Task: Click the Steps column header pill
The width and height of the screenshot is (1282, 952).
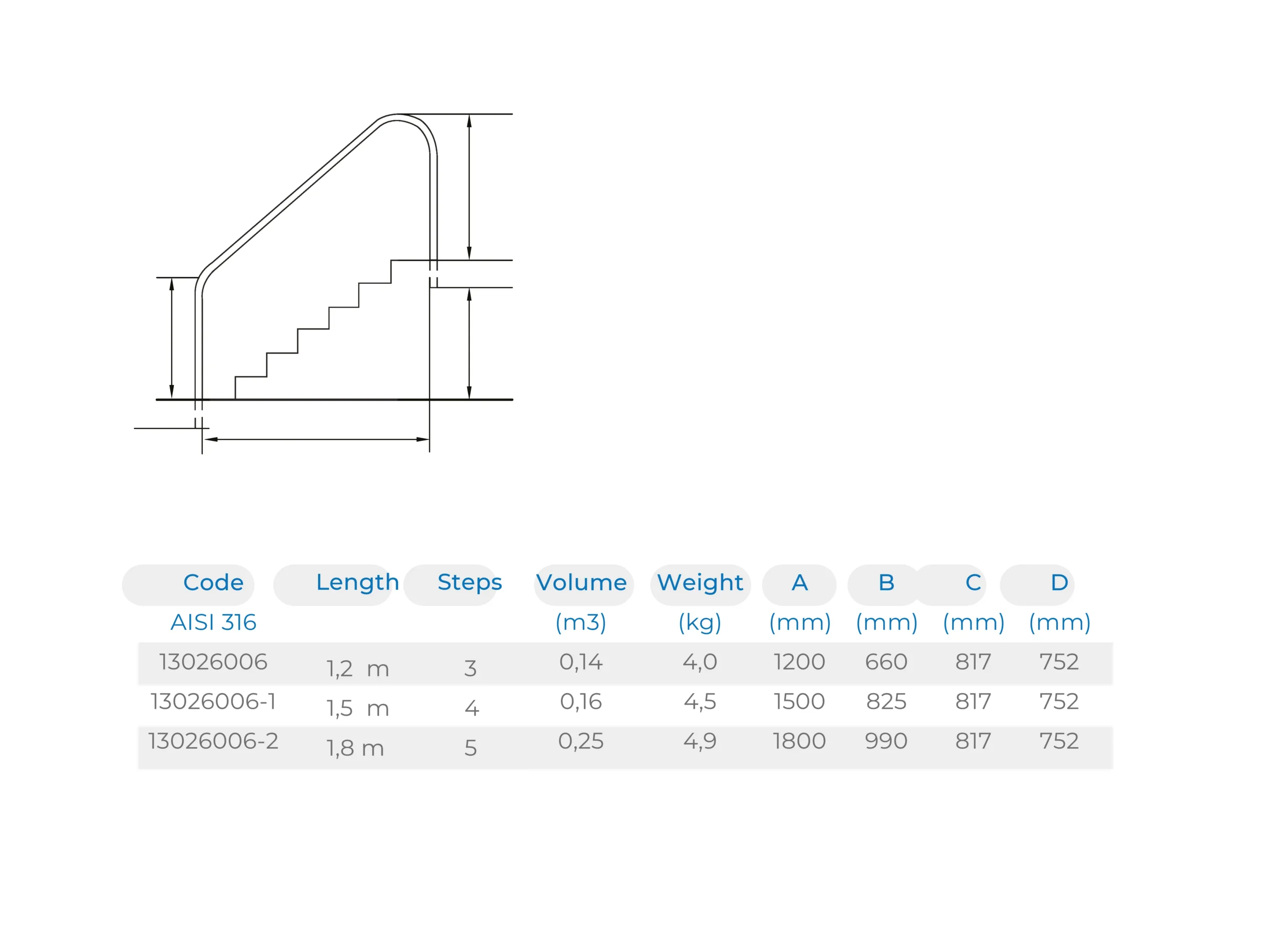Action: point(469,583)
